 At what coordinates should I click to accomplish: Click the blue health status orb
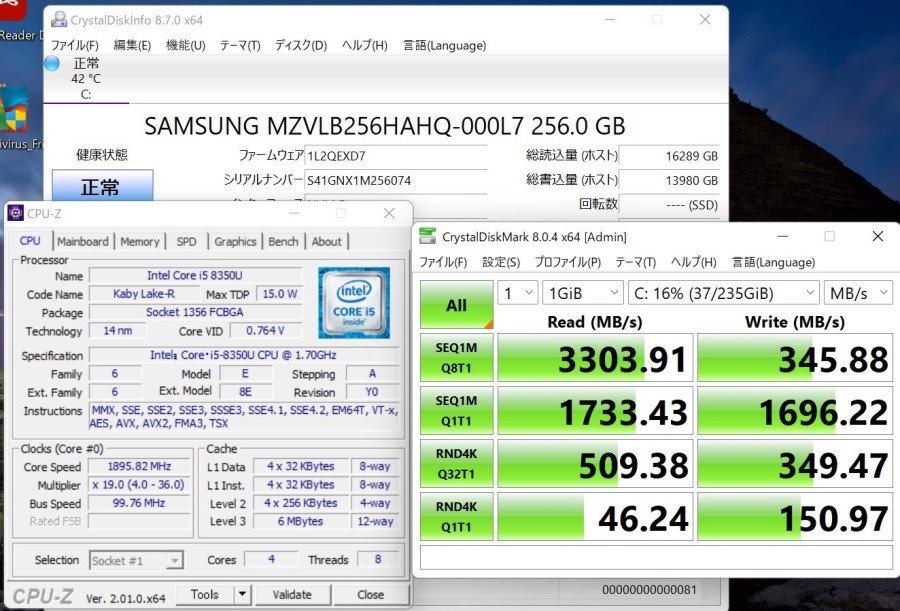(52, 63)
